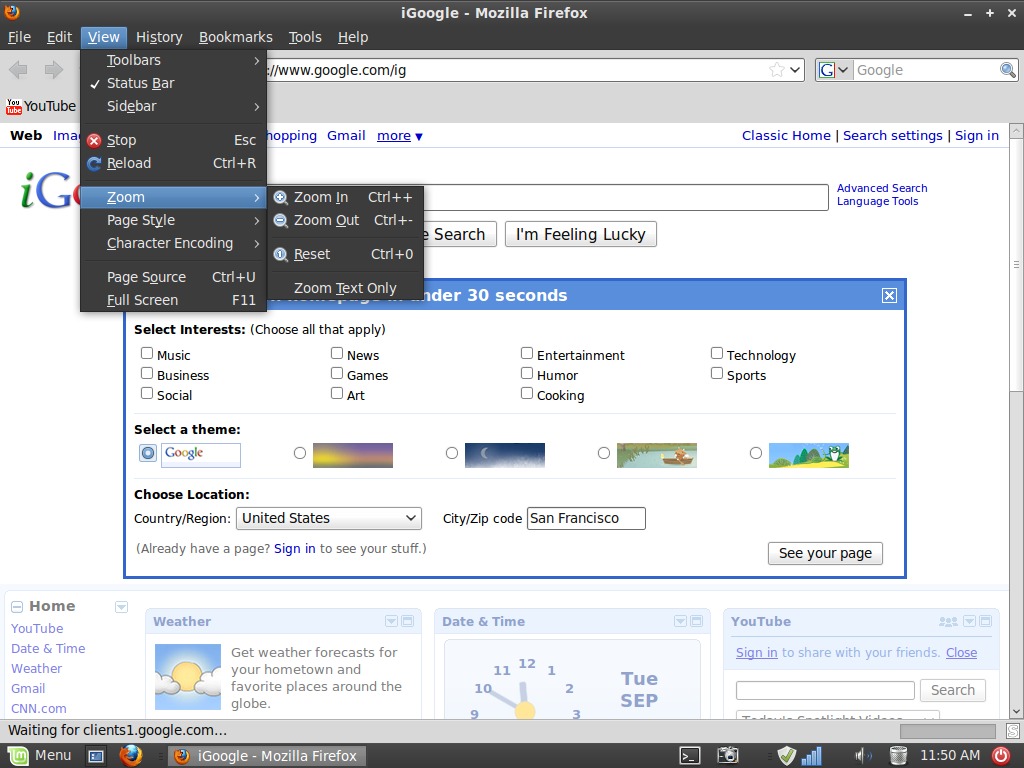Open the trash can tray icon
The height and width of the screenshot is (768, 1024).
[x=899, y=756]
